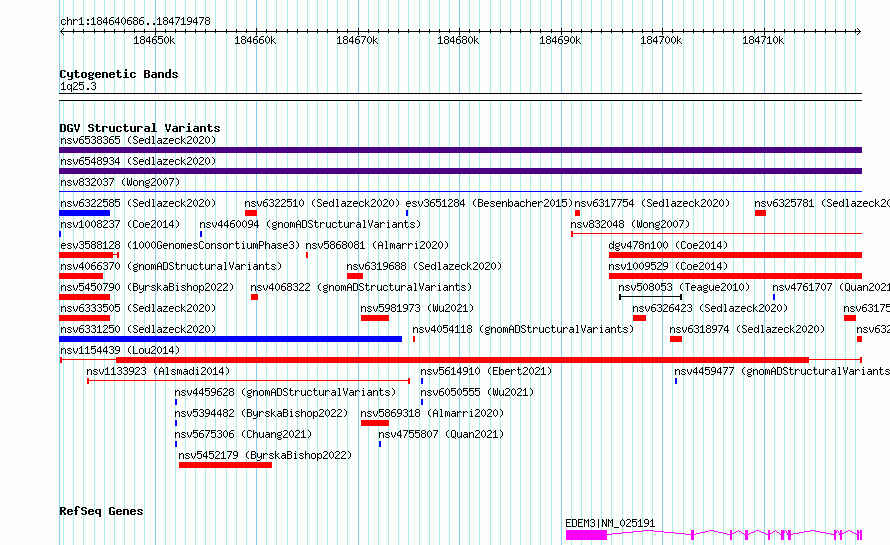Click the EDEM3|NM_025191 gene label
This screenshot has width=890, height=545.
610,523
